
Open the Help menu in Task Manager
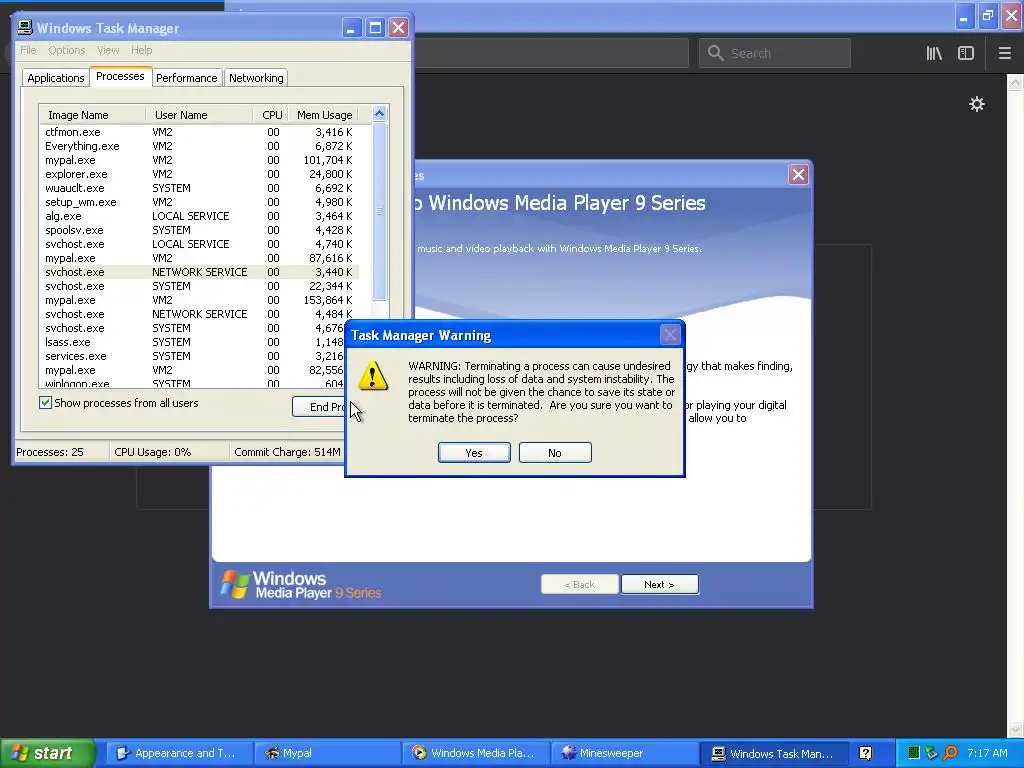142,50
